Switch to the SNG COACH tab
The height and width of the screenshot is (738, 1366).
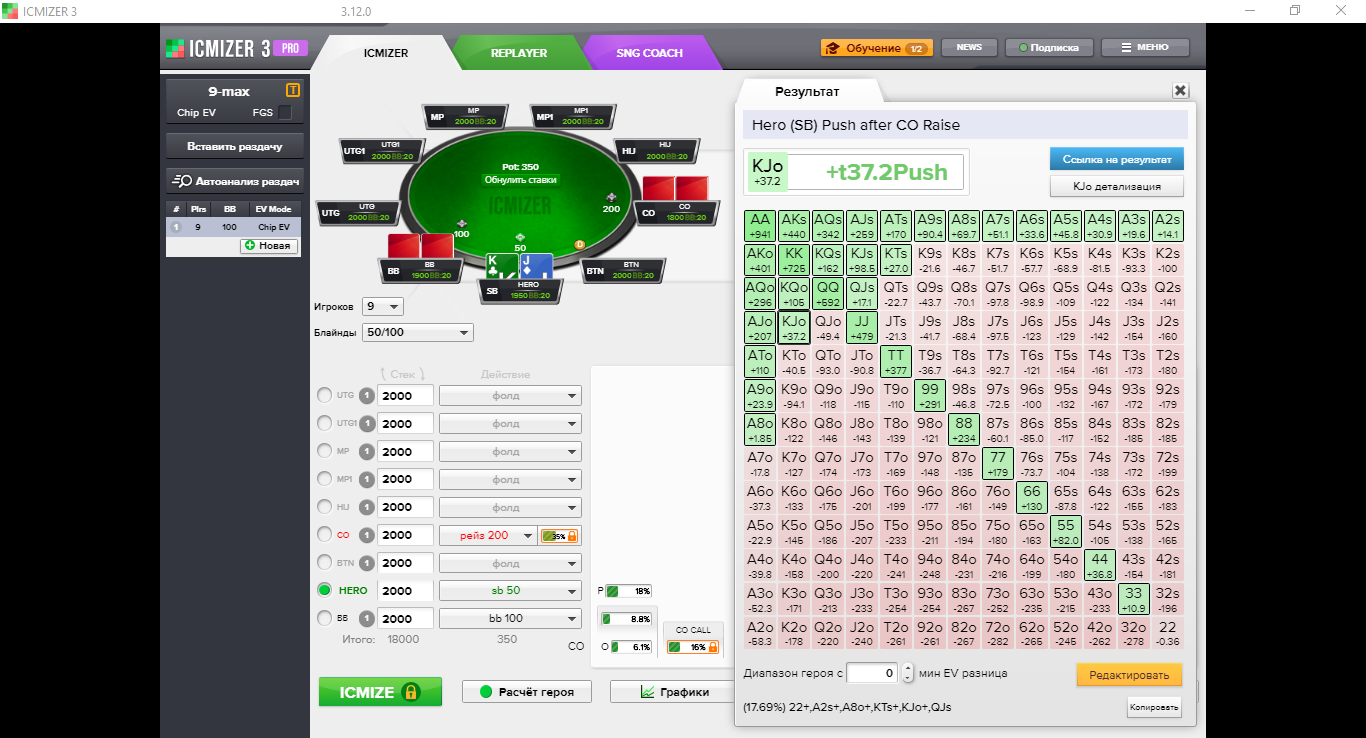(649, 53)
